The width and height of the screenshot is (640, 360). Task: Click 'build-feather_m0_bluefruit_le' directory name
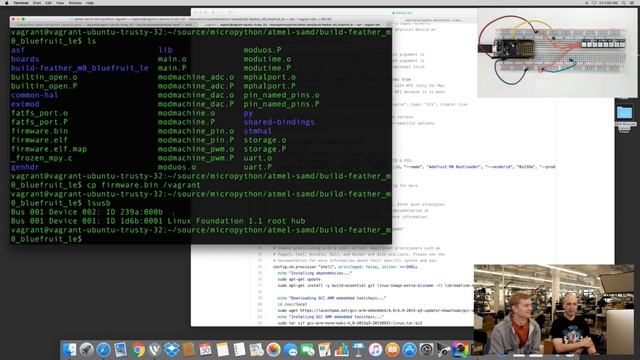(80, 68)
